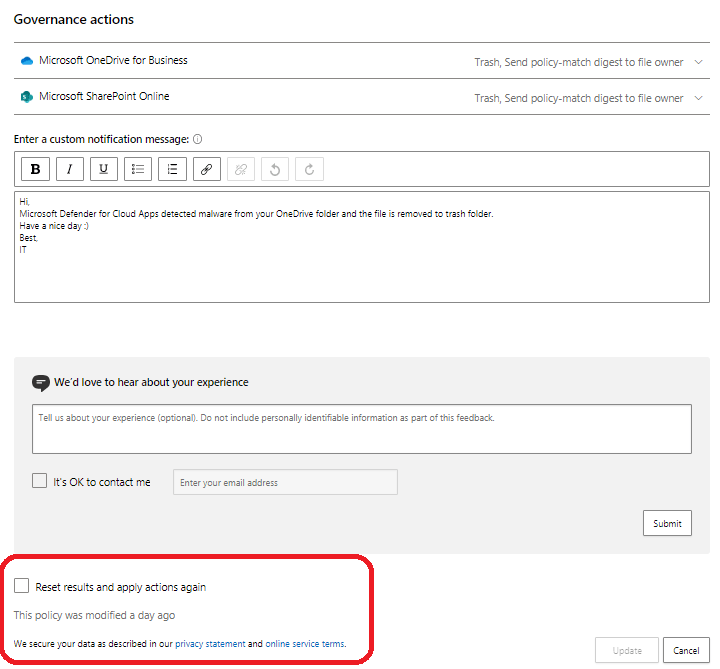720x669 pixels.
Task: Add a hyperlink to the message
Action: coord(206,169)
